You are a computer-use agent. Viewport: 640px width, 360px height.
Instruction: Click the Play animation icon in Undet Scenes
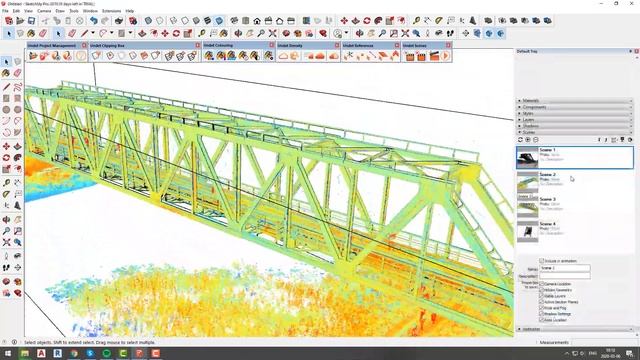click(446, 56)
